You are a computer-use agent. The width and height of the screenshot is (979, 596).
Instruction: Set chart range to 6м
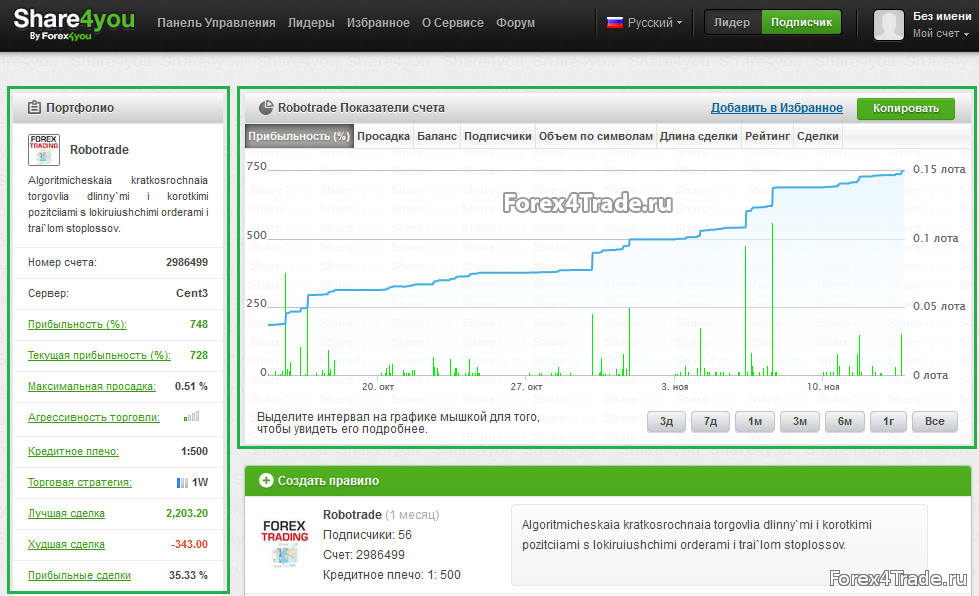point(845,422)
